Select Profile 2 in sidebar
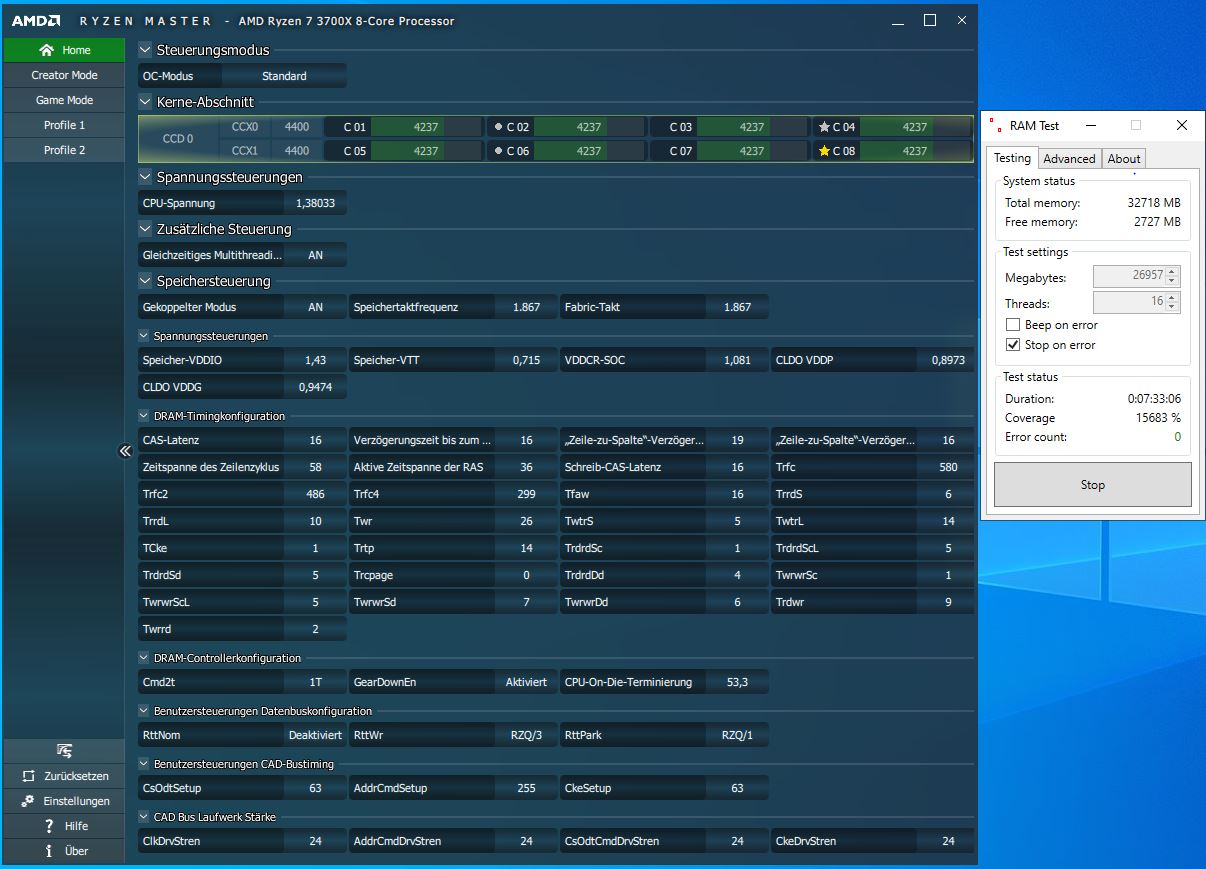This screenshot has width=1206, height=869. point(64,150)
